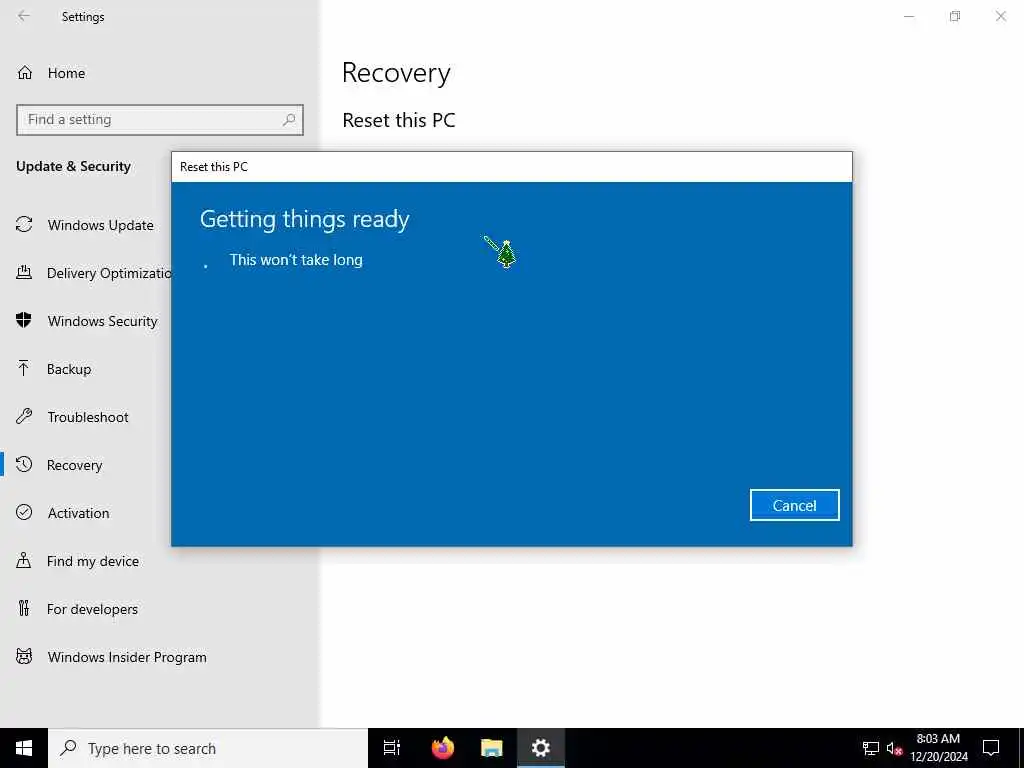Click the Recovery page heading
This screenshot has width=1024, height=768.
pyautogui.click(x=396, y=72)
